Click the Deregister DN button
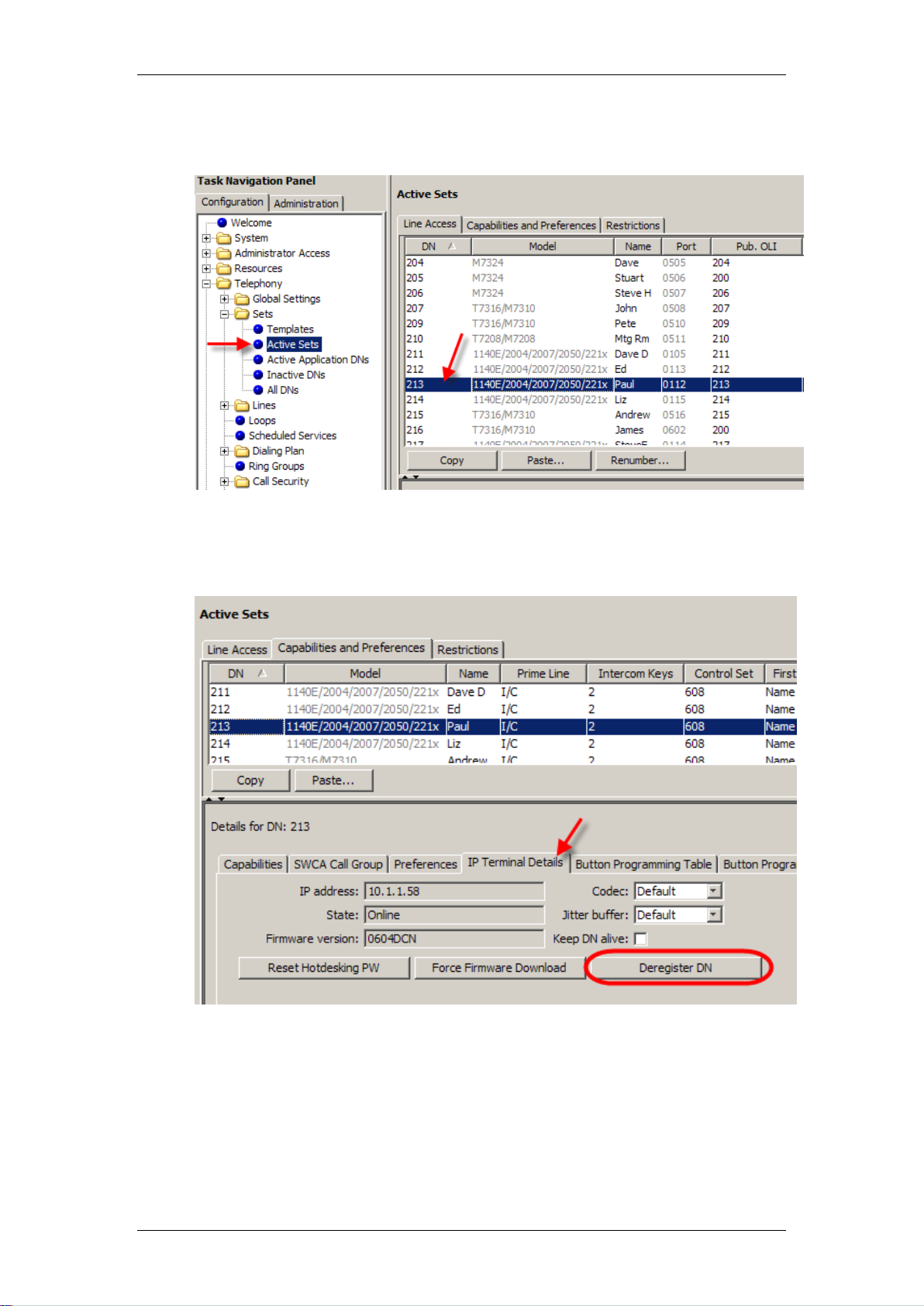This screenshot has width=924, height=1306. pos(675,968)
